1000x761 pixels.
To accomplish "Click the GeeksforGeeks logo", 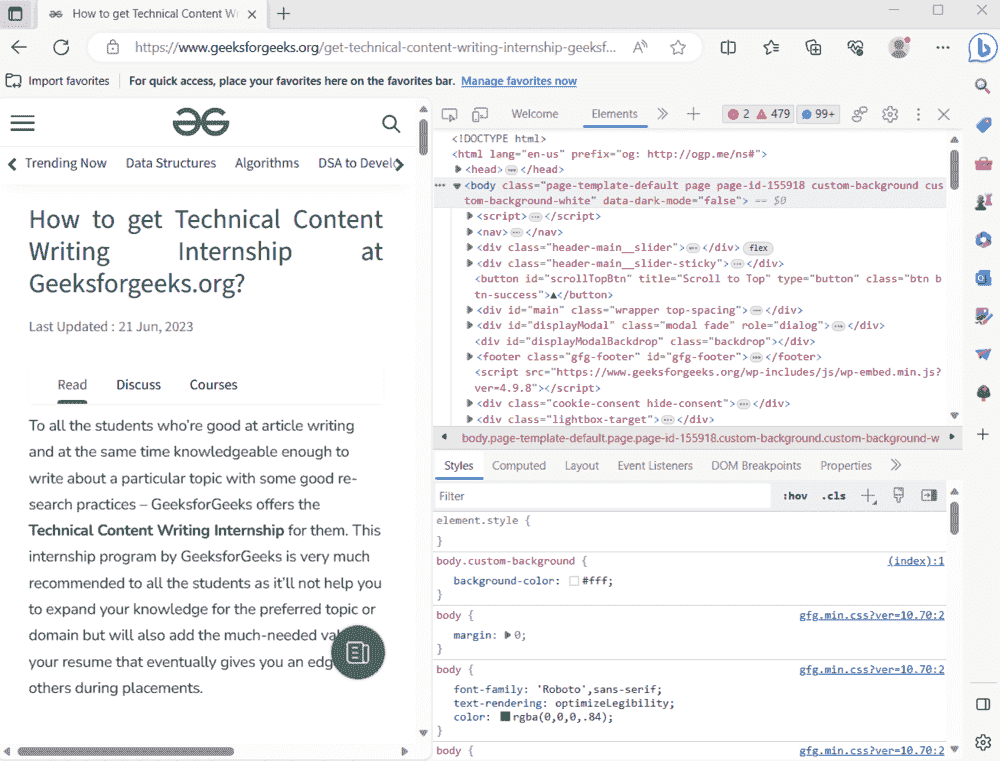I will (x=201, y=121).
